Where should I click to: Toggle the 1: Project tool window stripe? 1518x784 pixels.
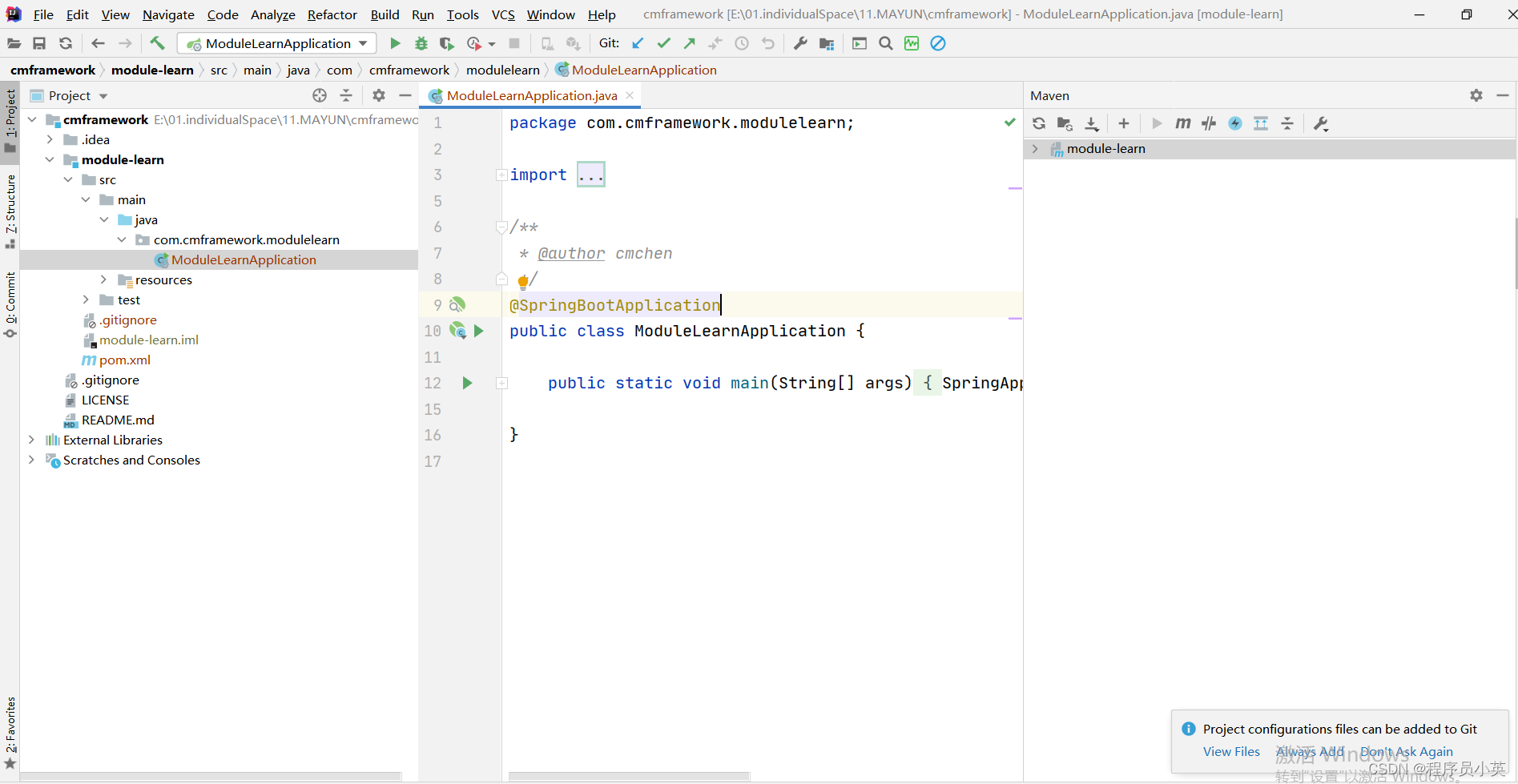[10, 121]
